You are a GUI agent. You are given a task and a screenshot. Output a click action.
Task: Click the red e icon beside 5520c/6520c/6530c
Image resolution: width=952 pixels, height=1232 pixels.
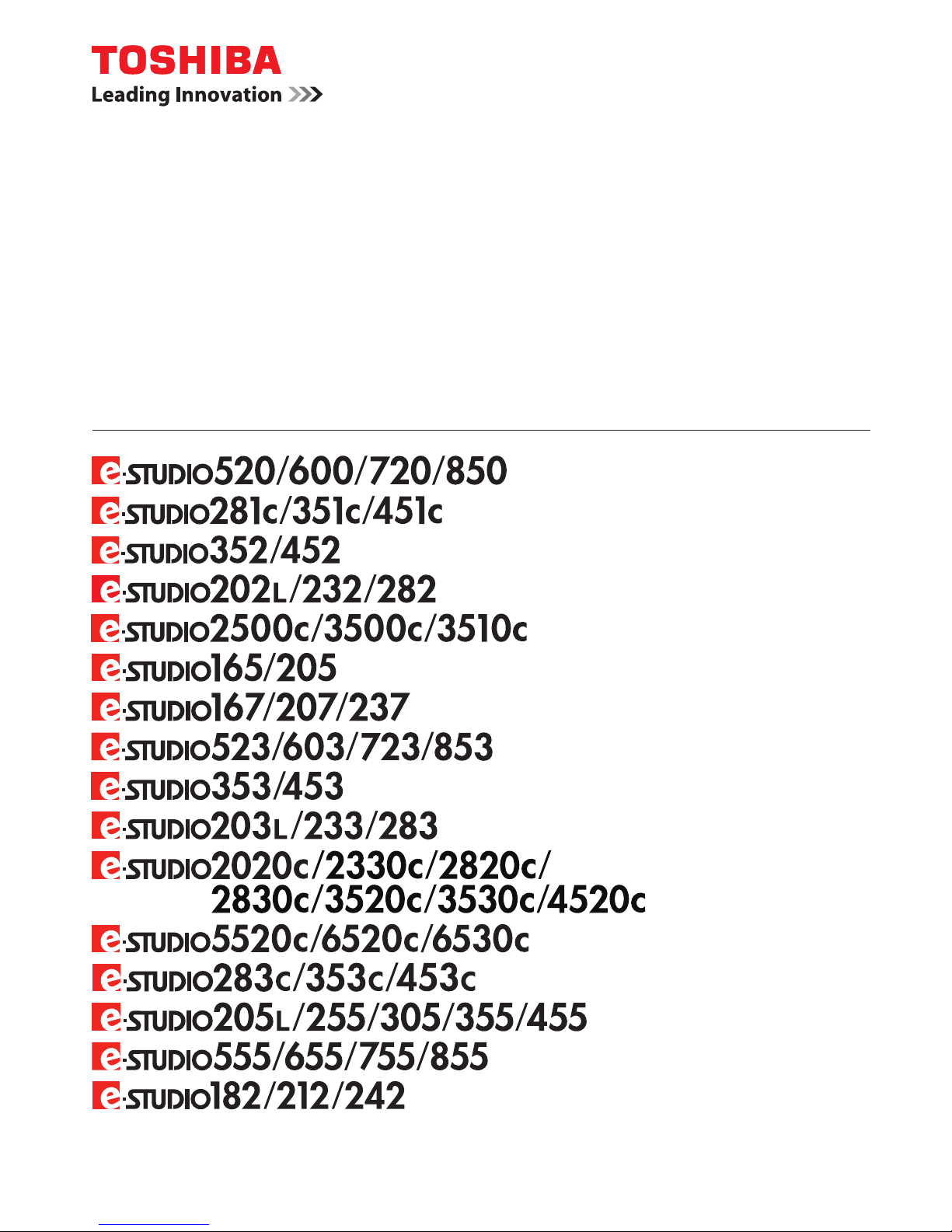pyautogui.click(x=105, y=939)
